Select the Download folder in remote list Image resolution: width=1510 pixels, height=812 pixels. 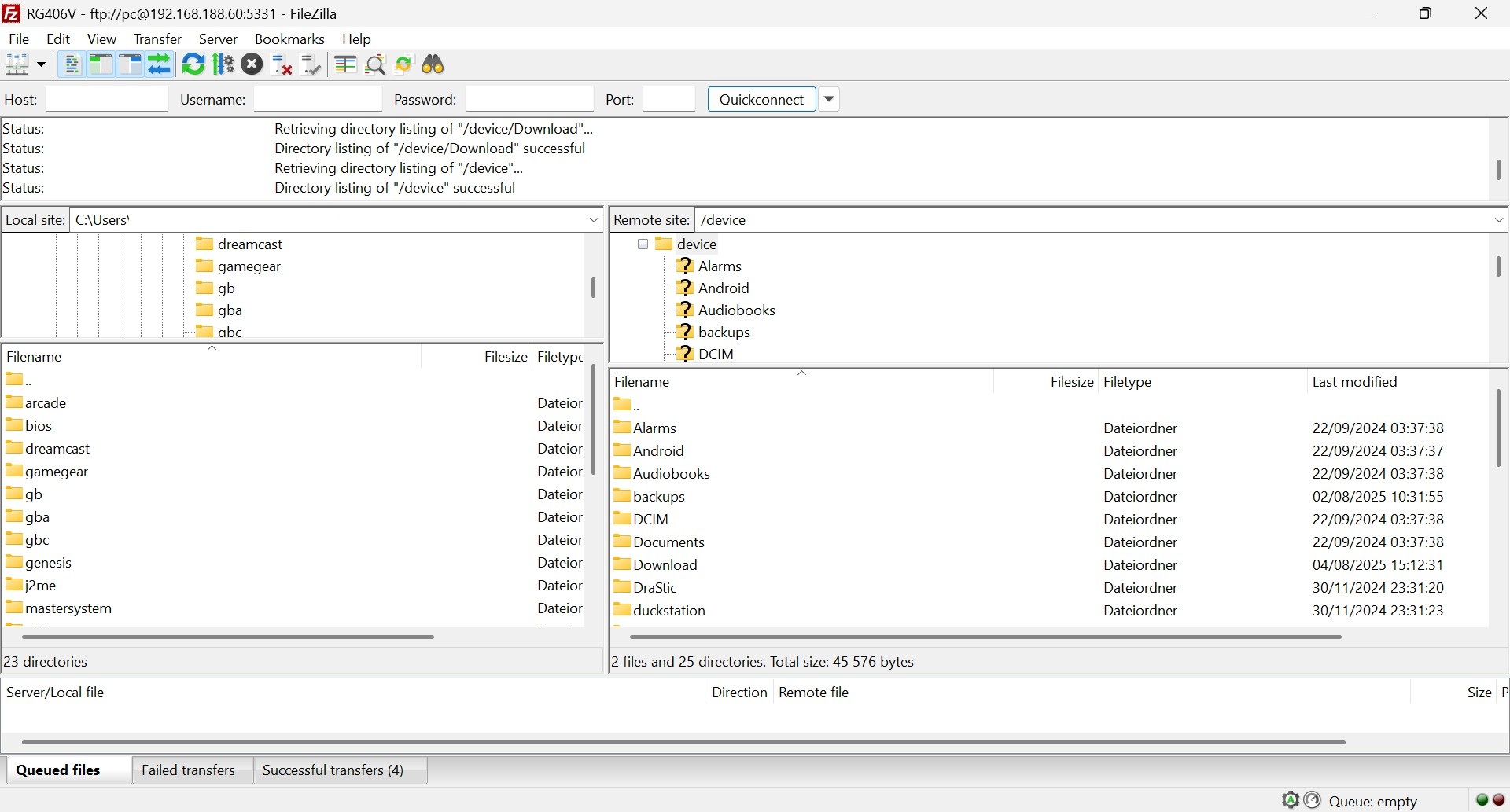click(665, 565)
